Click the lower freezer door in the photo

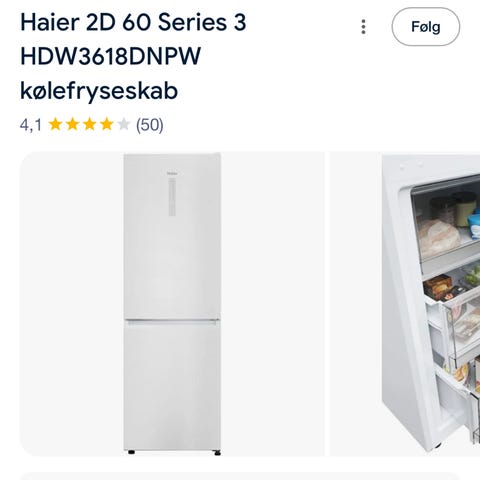point(172,386)
